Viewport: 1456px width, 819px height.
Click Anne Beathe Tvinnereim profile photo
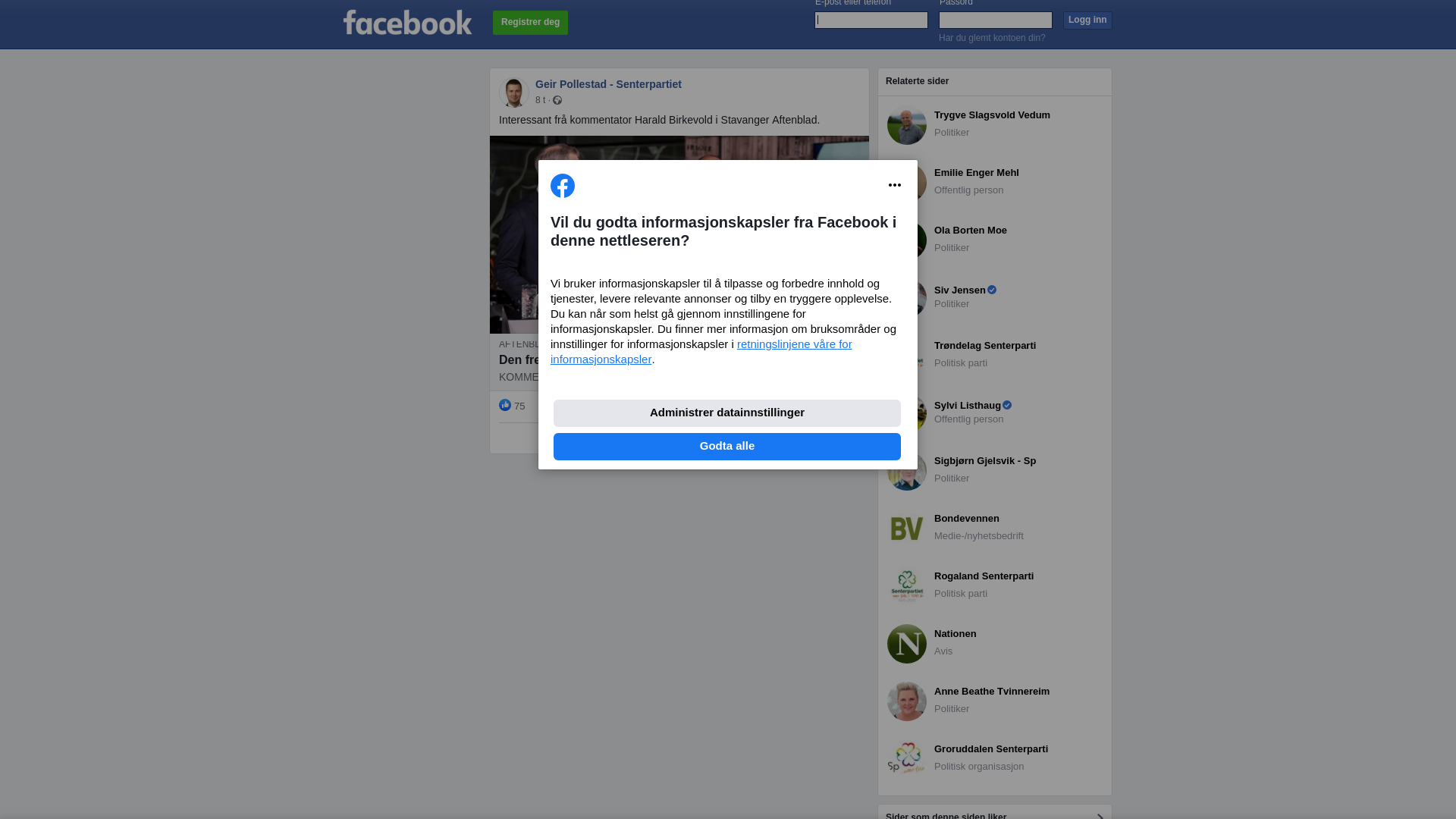click(907, 701)
